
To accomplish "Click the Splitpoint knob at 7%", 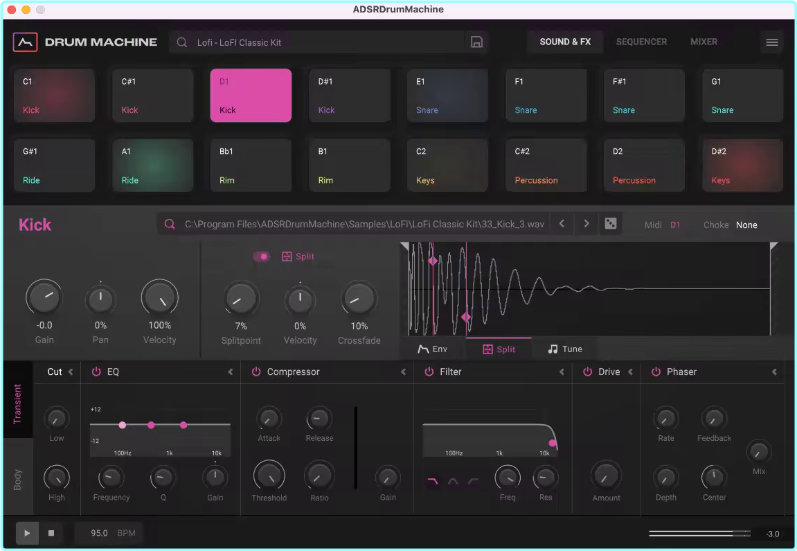I will (x=241, y=298).
